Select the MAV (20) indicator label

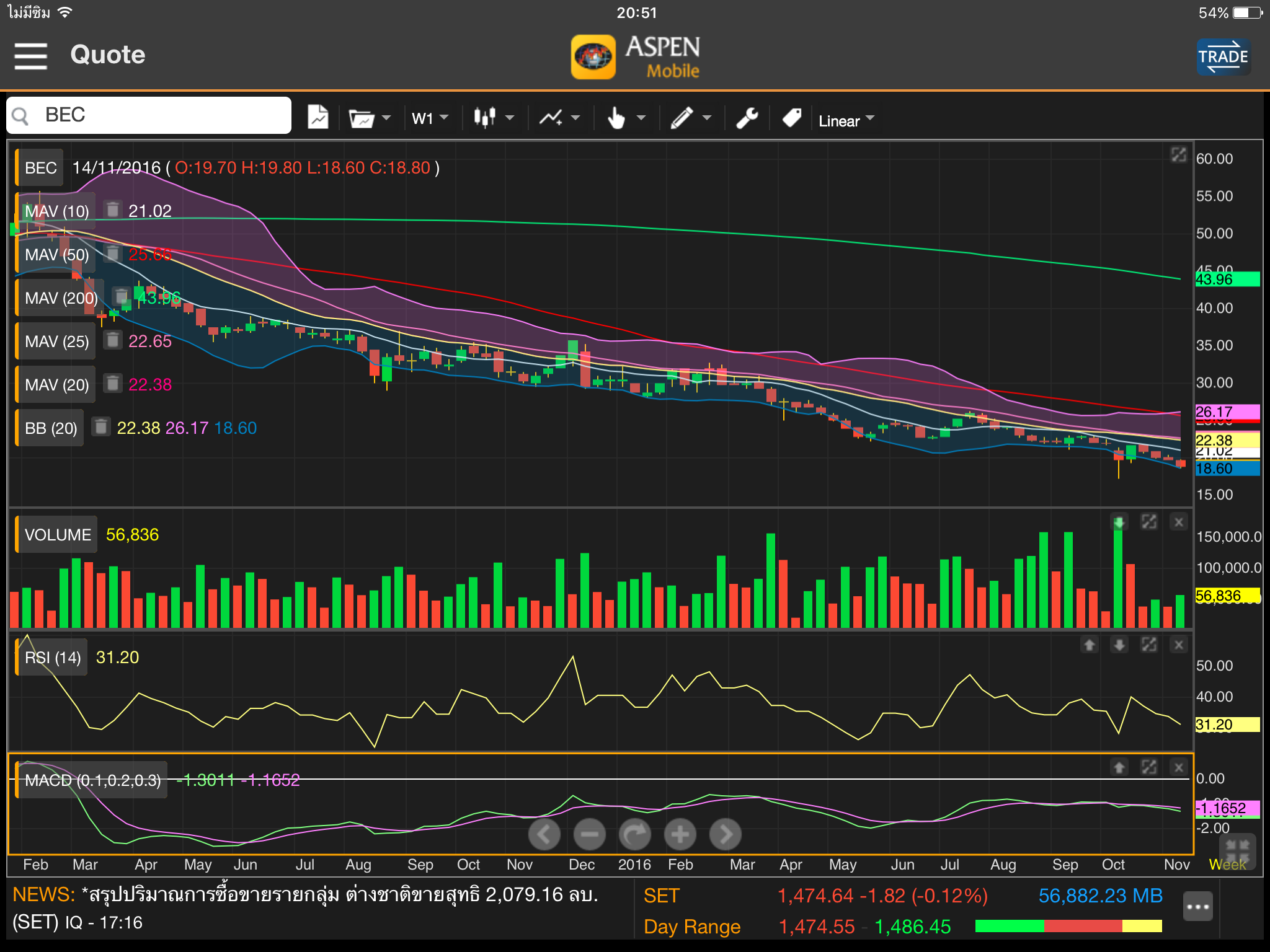(x=56, y=385)
